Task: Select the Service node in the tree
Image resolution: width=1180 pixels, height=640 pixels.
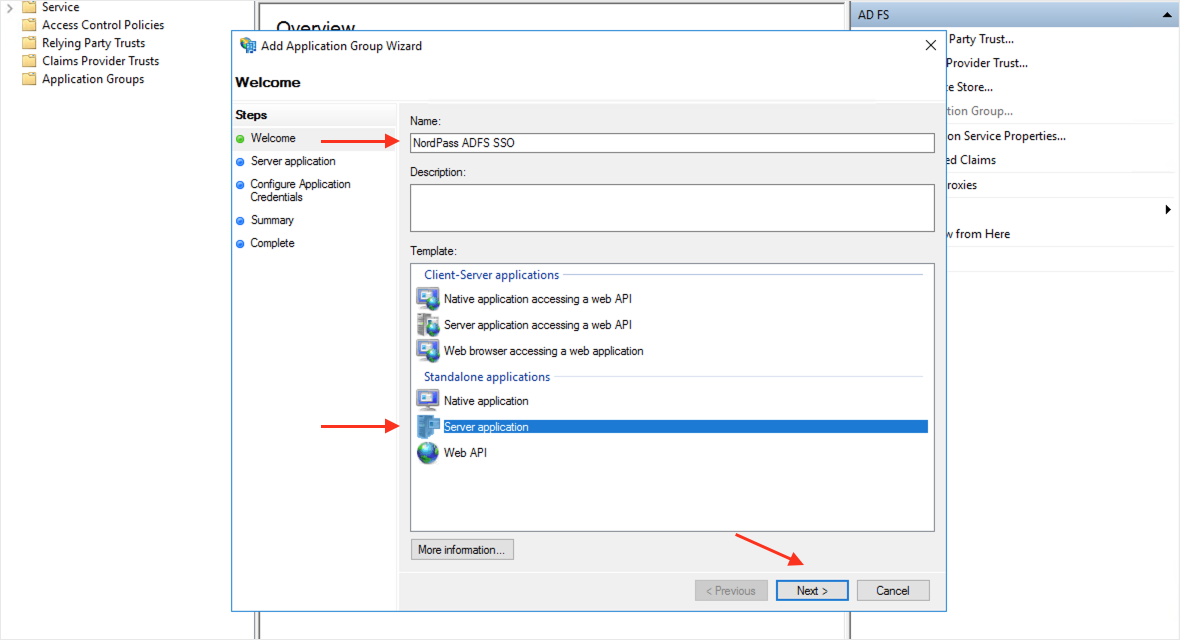Action: (x=60, y=7)
